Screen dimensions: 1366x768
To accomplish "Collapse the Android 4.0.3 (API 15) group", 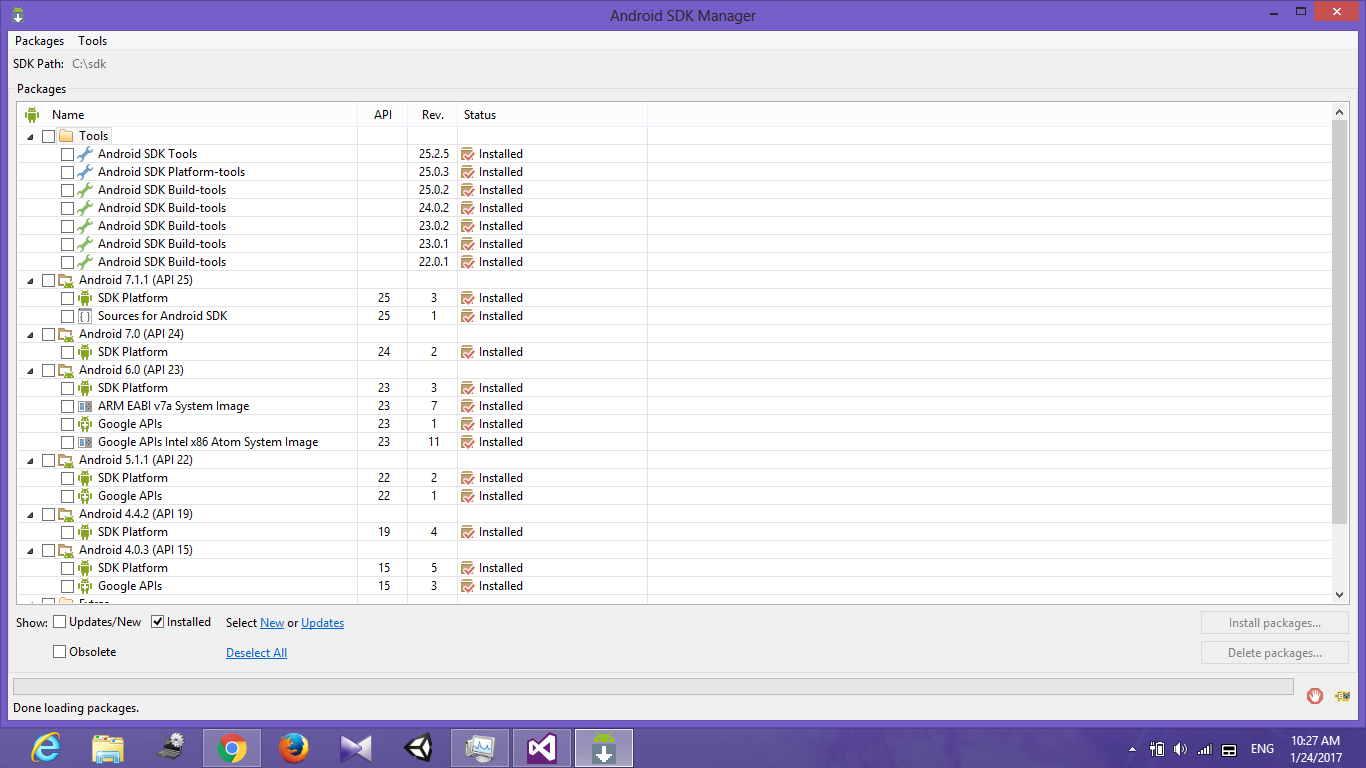I will (x=30, y=551).
